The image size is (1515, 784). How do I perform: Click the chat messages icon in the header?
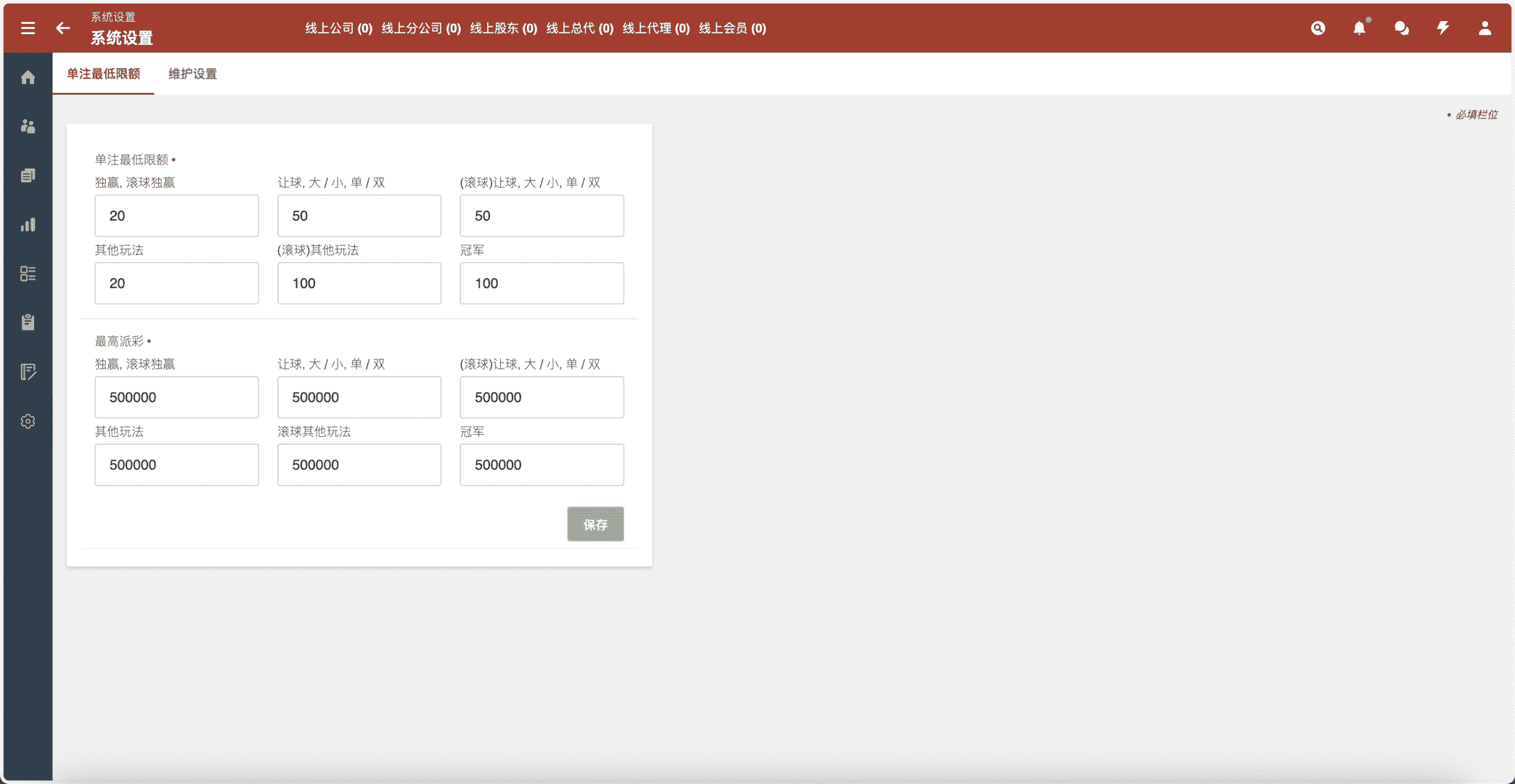(1401, 28)
